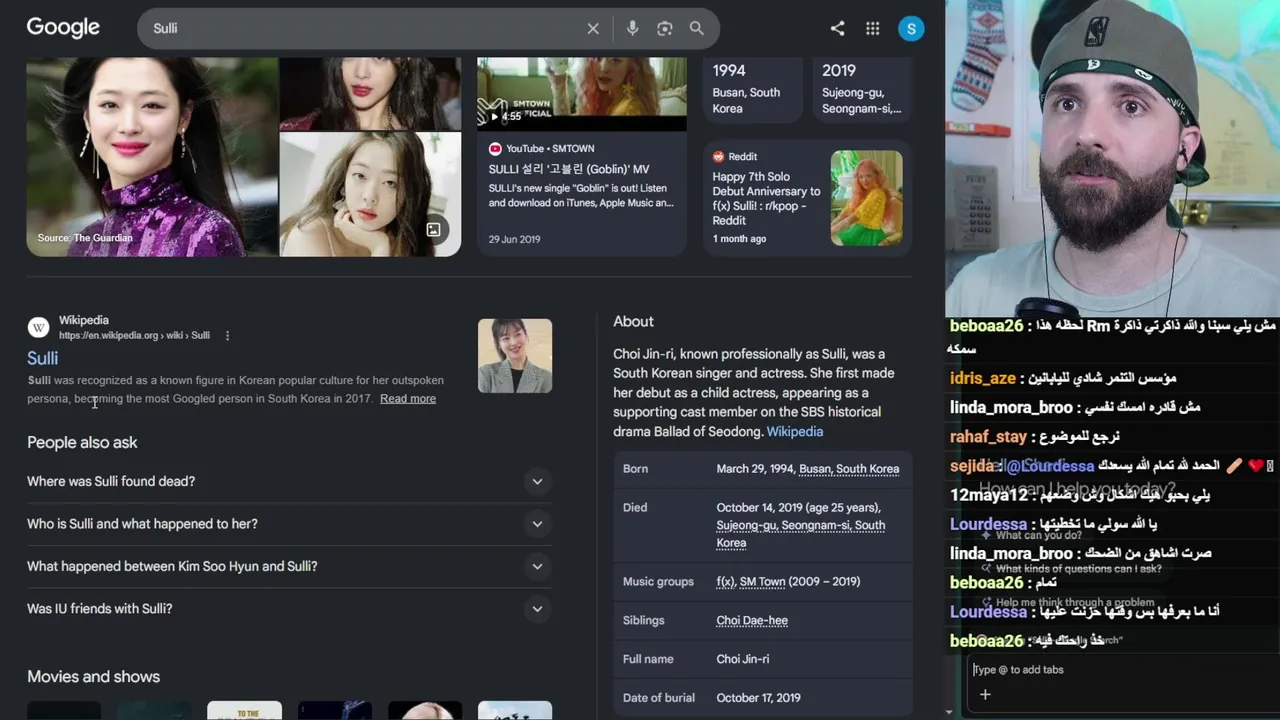This screenshot has width=1280, height=720.
Task: Open the Choi Dae-hee sibling link
Action: coord(752,621)
